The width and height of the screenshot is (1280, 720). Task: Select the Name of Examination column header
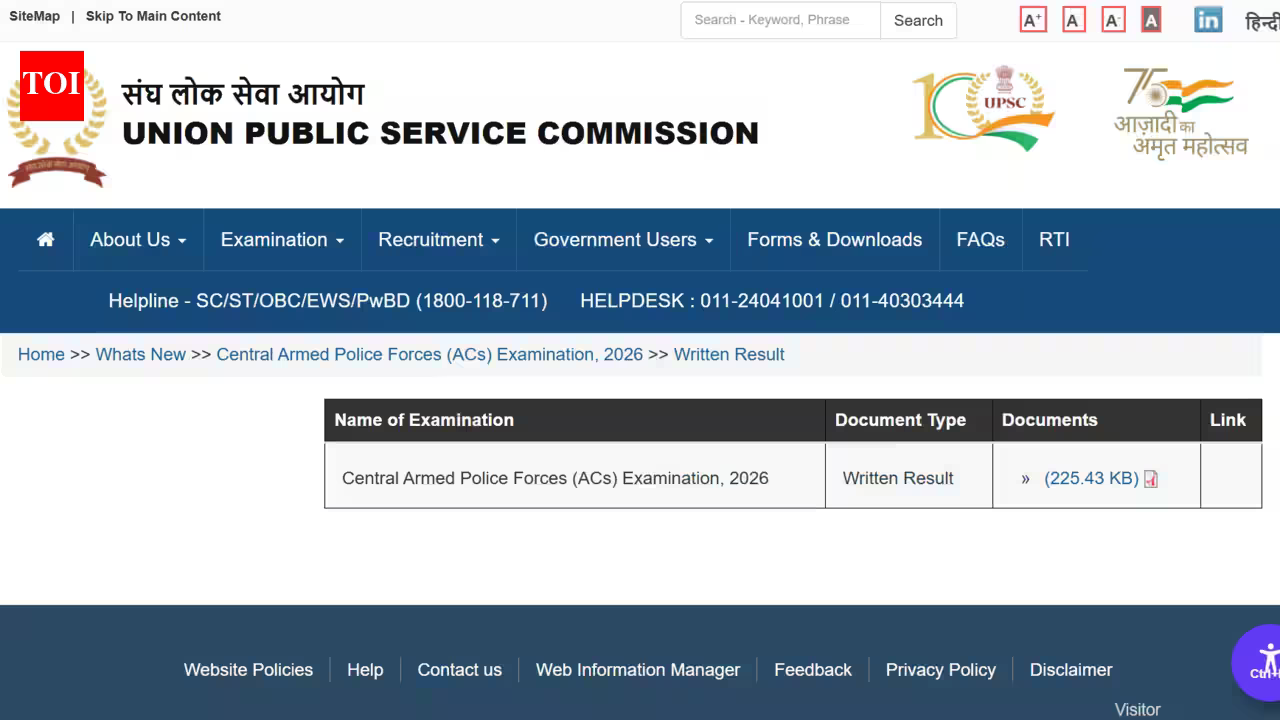(x=575, y=420)
